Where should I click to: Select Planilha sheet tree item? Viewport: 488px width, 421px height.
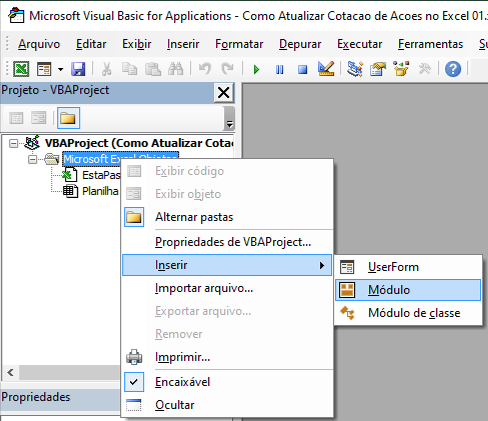tap(100, 191)
